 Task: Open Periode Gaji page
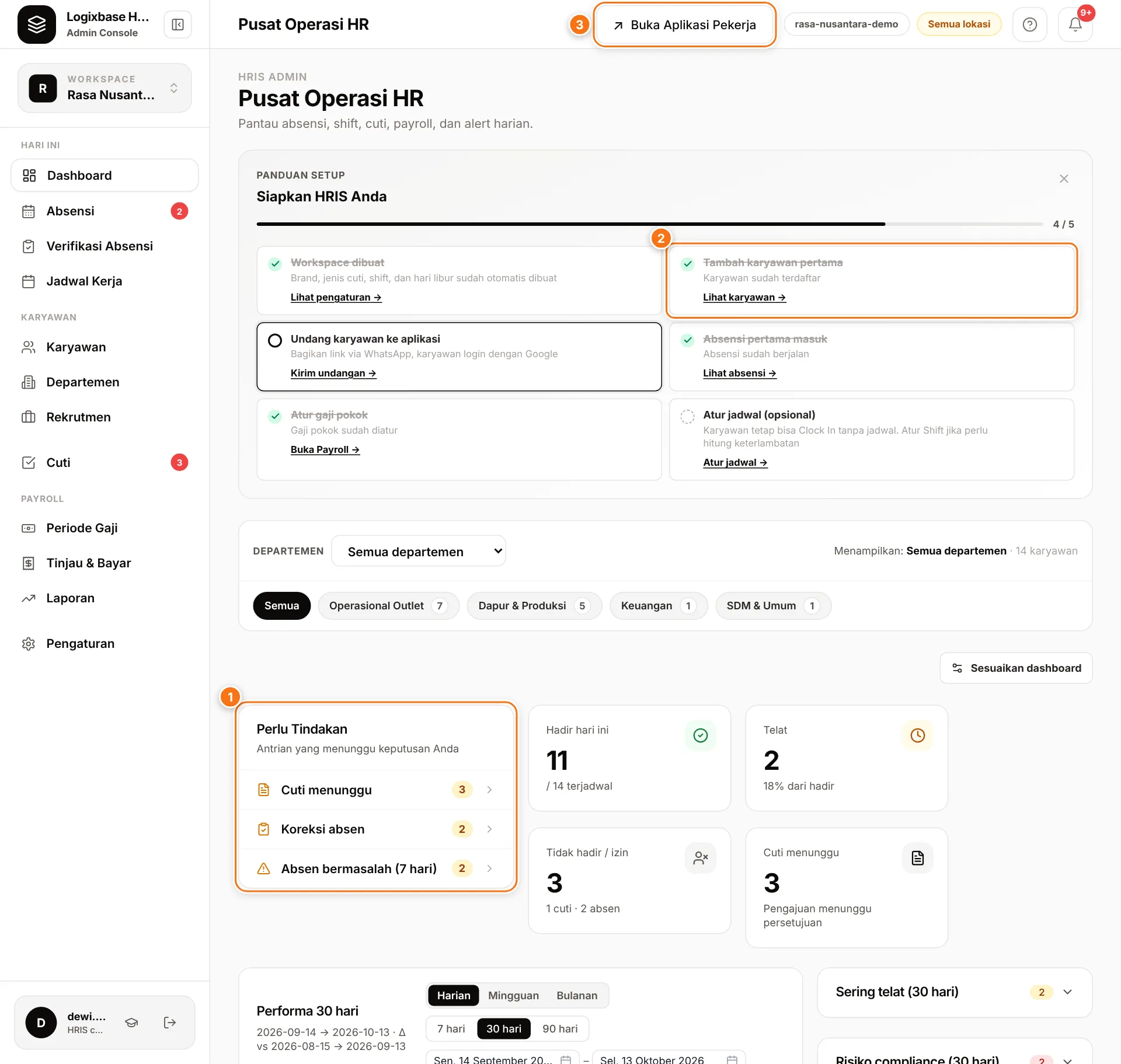[x=105, y=528]
